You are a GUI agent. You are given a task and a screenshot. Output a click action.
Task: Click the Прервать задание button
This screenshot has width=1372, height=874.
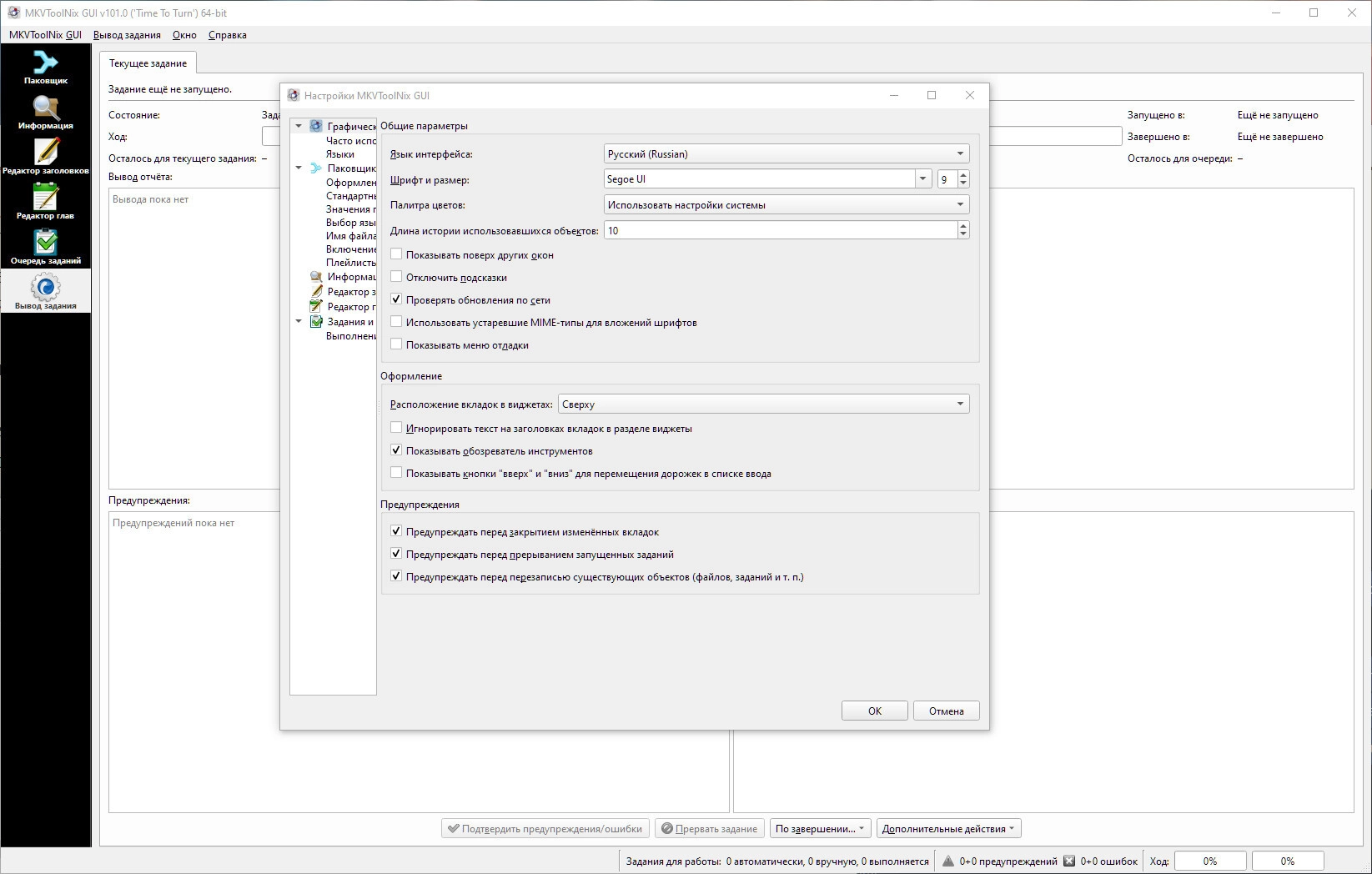(710, 828)
